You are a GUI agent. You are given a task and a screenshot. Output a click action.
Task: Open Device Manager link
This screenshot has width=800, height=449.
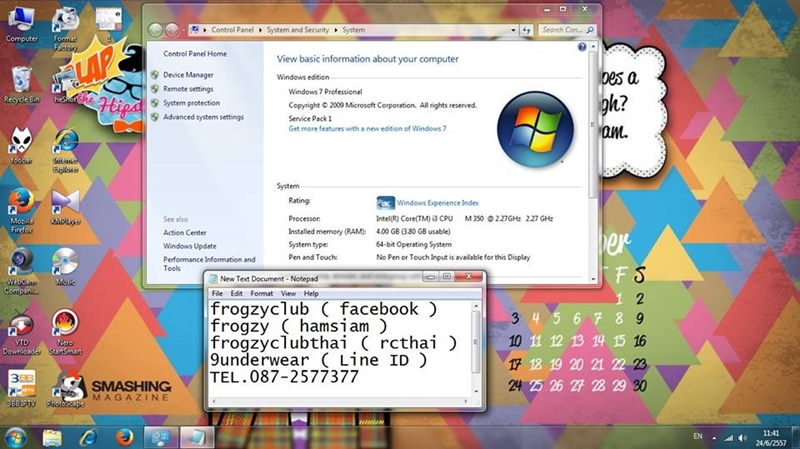(x=188, y=75)
